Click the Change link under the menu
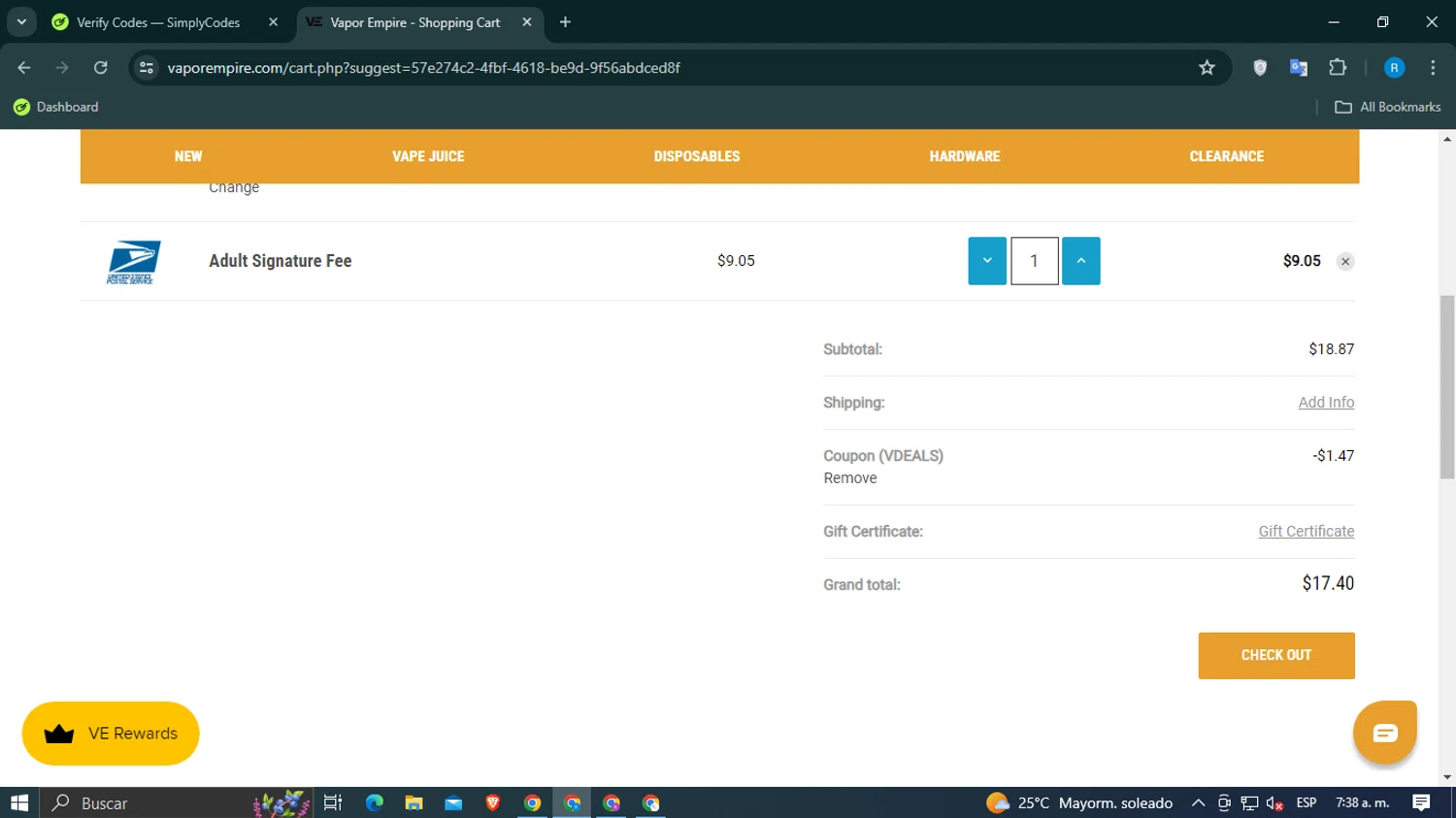Viewport: 1456px width, 818px height. pos(234,187)
